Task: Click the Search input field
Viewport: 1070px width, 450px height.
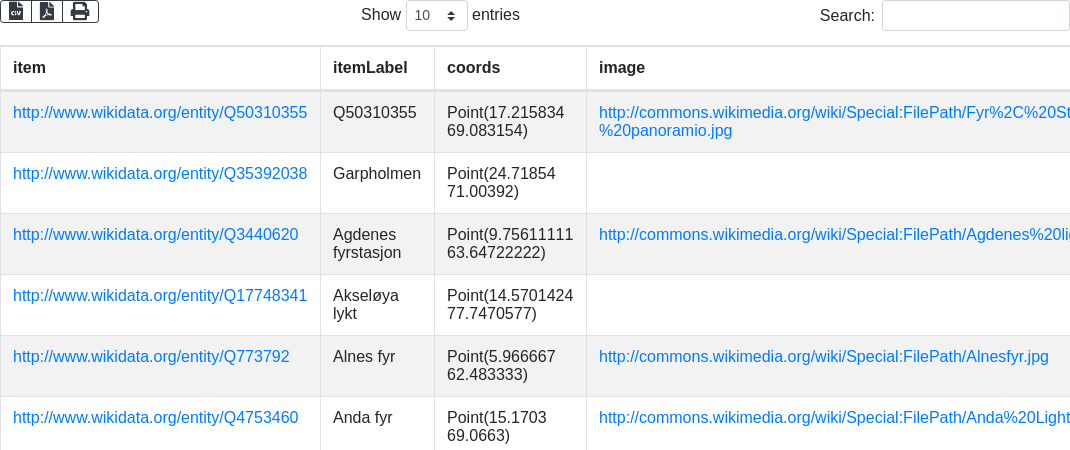Action: coord(975,15)
